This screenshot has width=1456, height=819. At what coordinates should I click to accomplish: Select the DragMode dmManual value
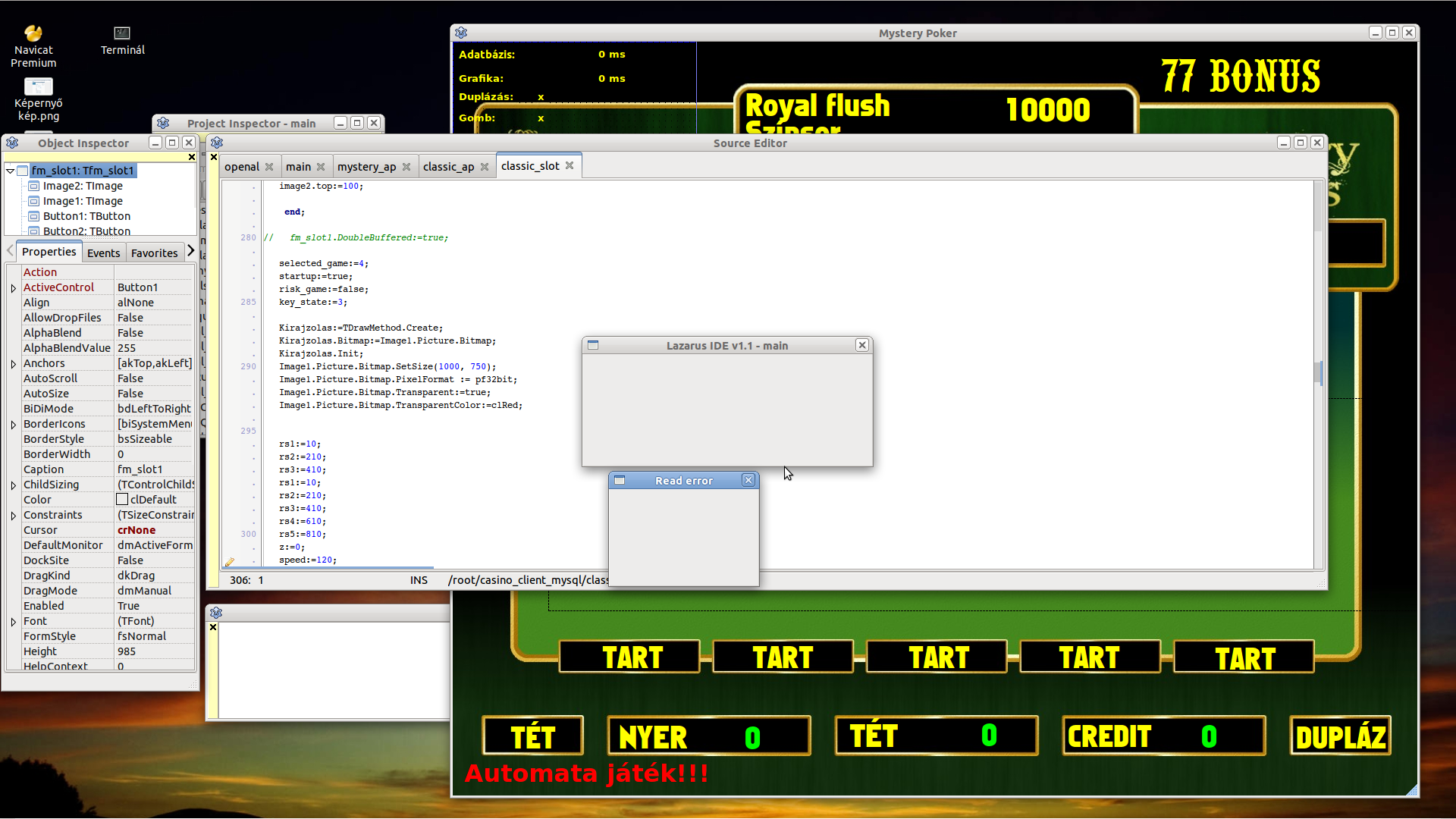tap(155, 591)
